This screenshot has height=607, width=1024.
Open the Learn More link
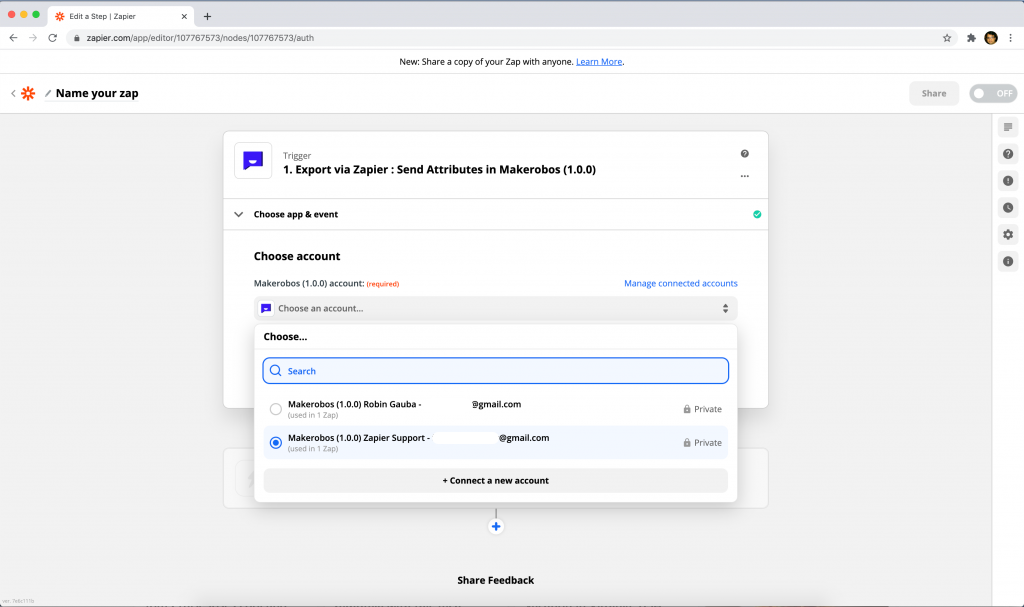(599, 61)
